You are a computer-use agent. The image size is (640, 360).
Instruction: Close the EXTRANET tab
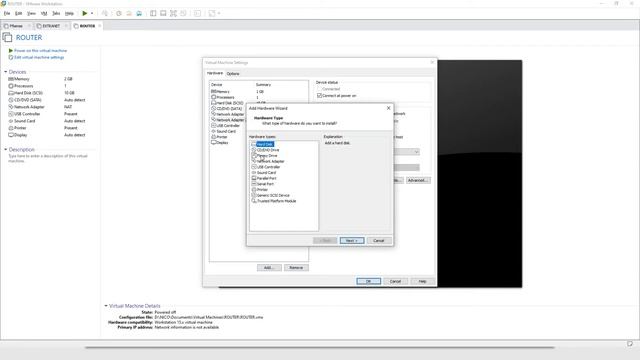coord(66,26)
